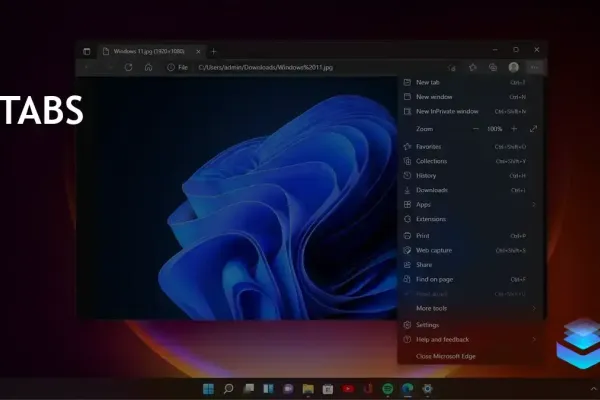Screen dimensions: 600x400
Task: Open Extensions from the menu
Action: tap(470, 219)
